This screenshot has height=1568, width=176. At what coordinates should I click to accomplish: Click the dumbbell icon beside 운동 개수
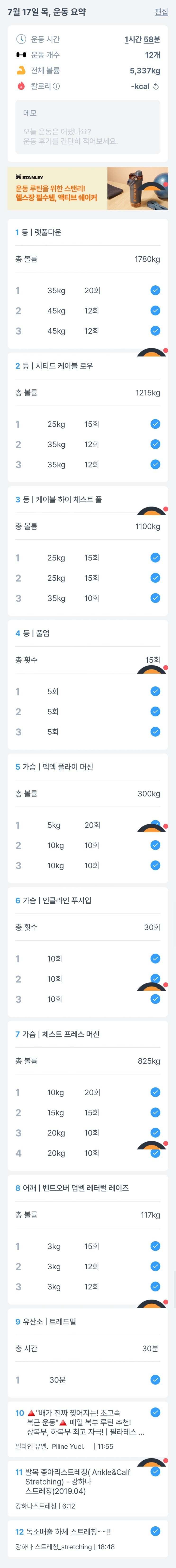(21, 55)
